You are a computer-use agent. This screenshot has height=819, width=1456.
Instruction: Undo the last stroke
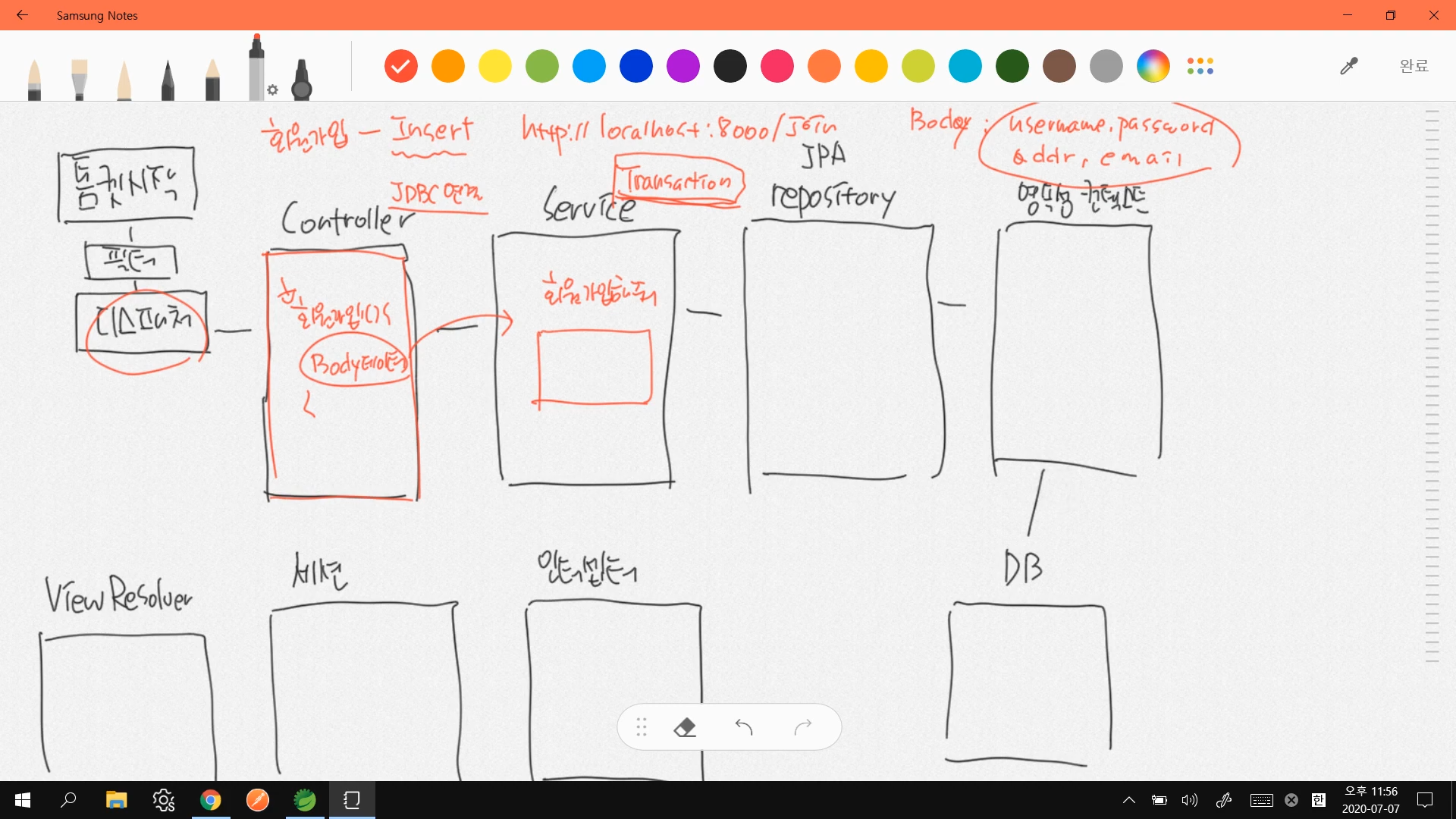coord(743,727)
